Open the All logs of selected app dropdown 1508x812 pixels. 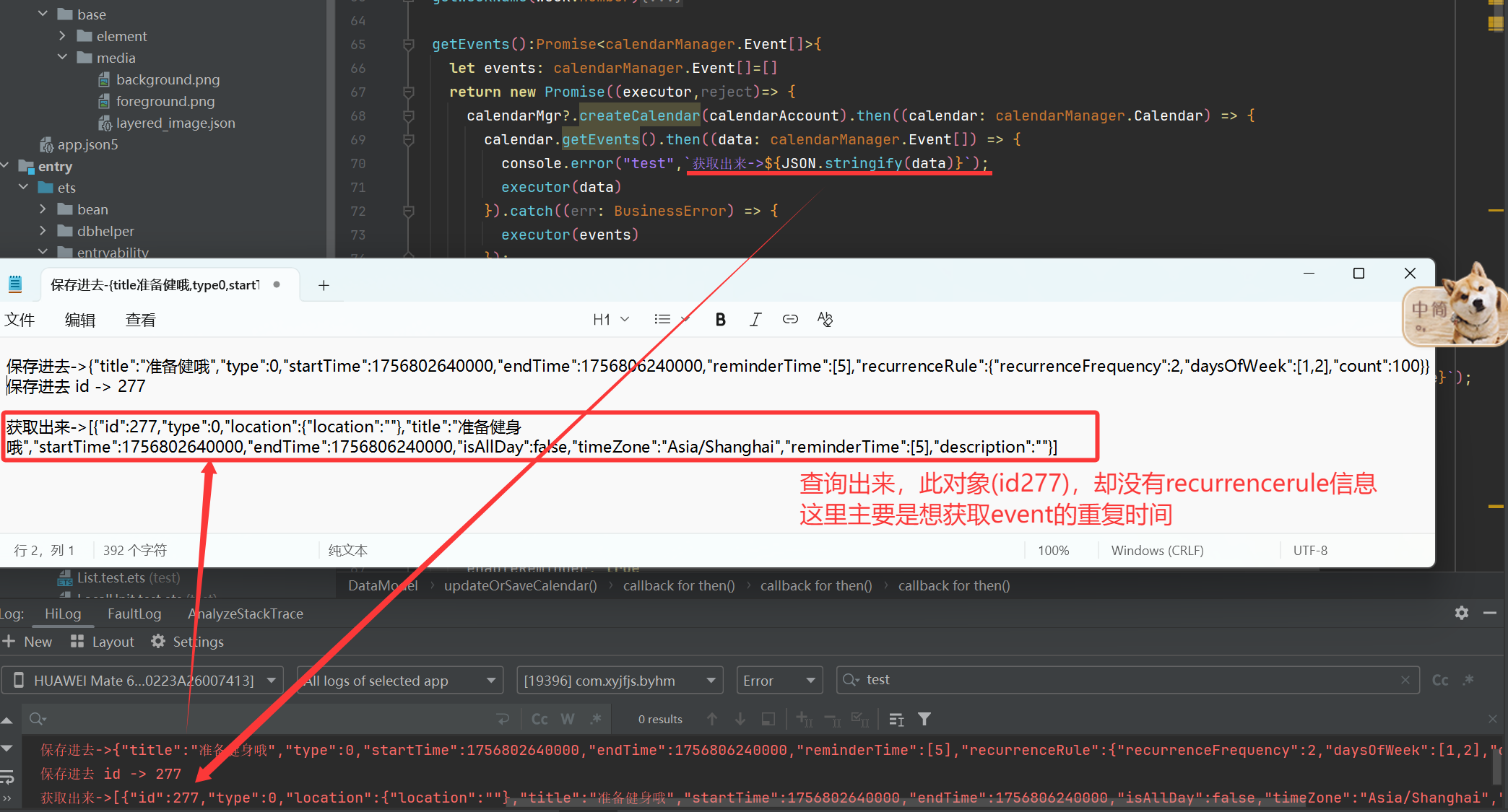(x=400, y=681)
